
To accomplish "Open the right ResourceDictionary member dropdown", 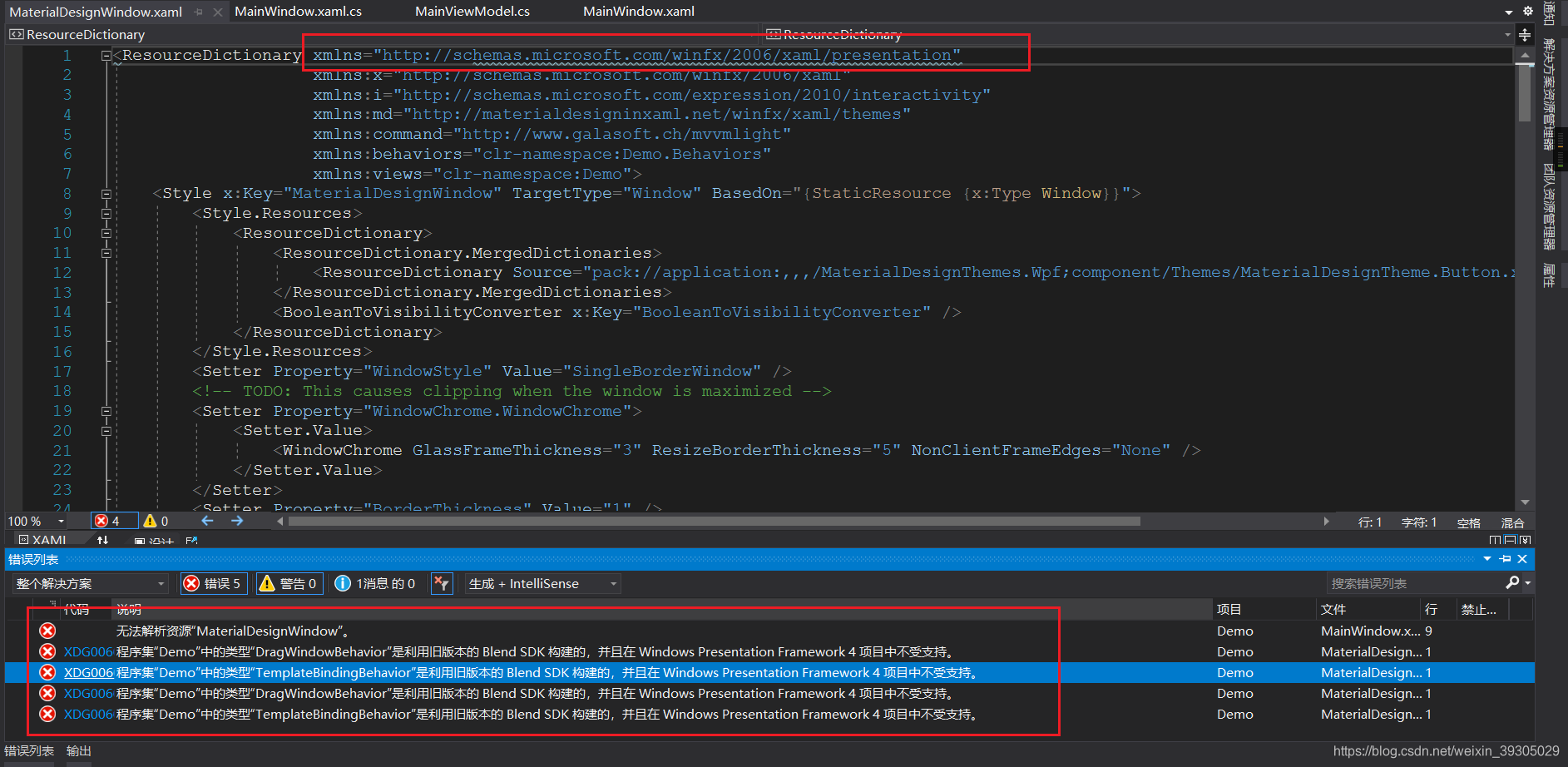I will tap(1138, 35).
